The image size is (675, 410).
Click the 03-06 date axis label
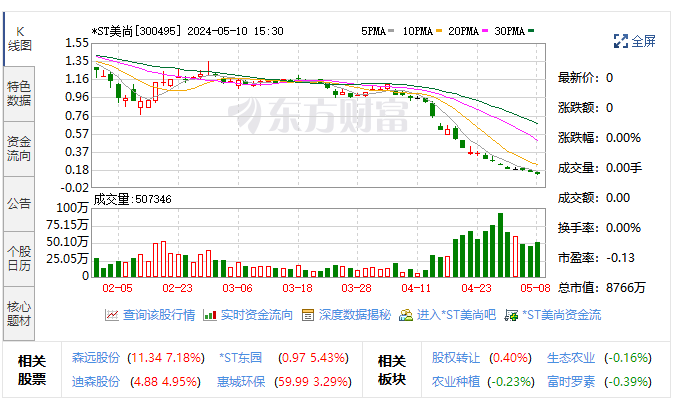tap(237, 288)
